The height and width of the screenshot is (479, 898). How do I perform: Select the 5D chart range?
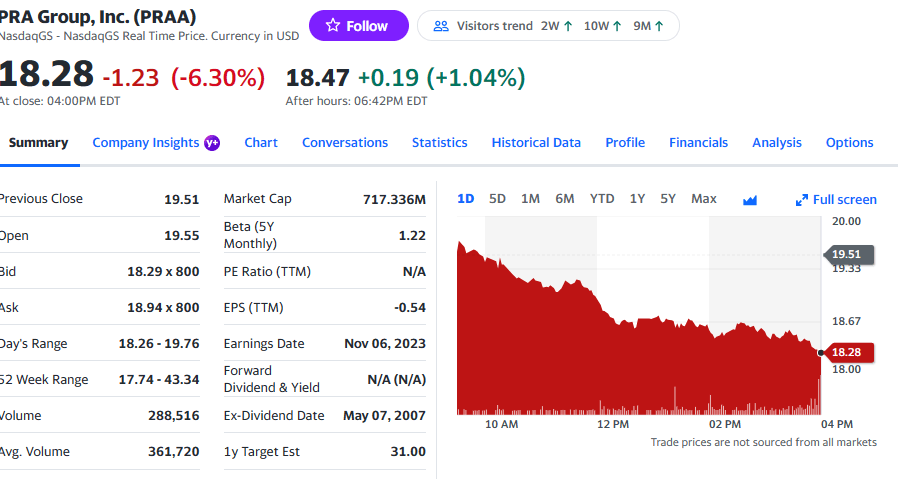tap(497, 199)
